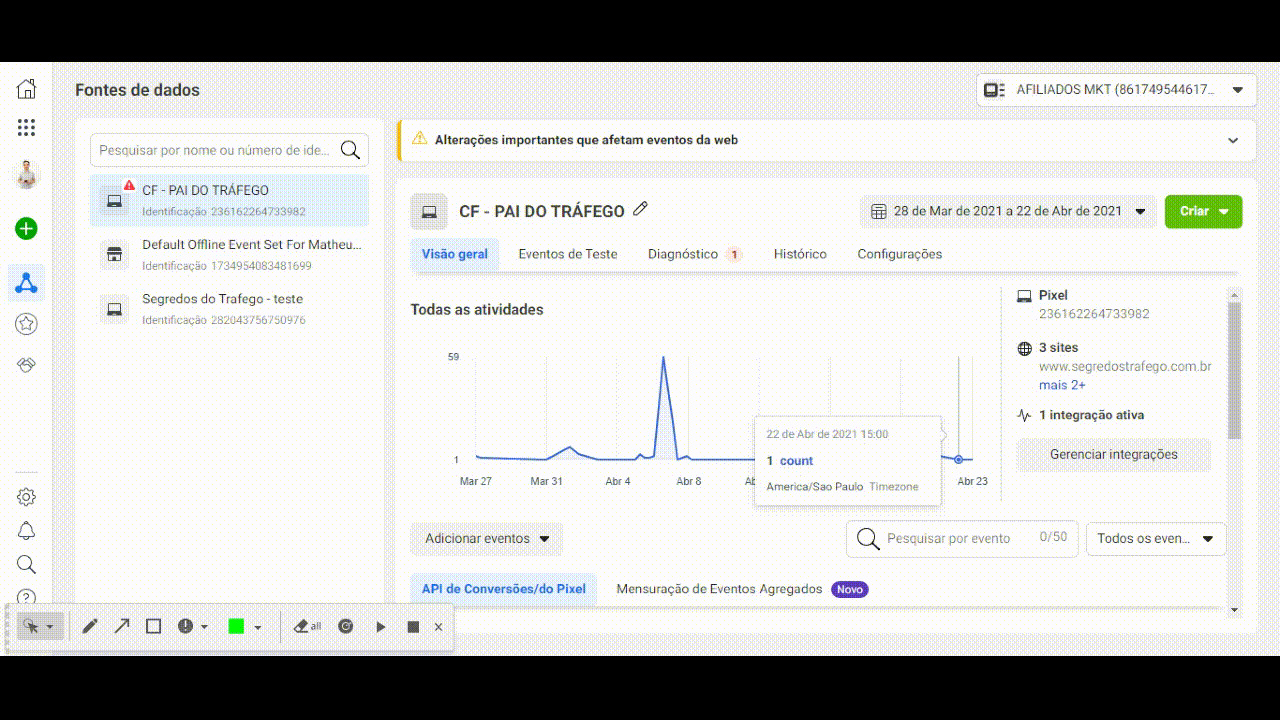Click scrollbar down arrow in overview panel
This screenshot has width=1280, height=720.
point(1234,609)
